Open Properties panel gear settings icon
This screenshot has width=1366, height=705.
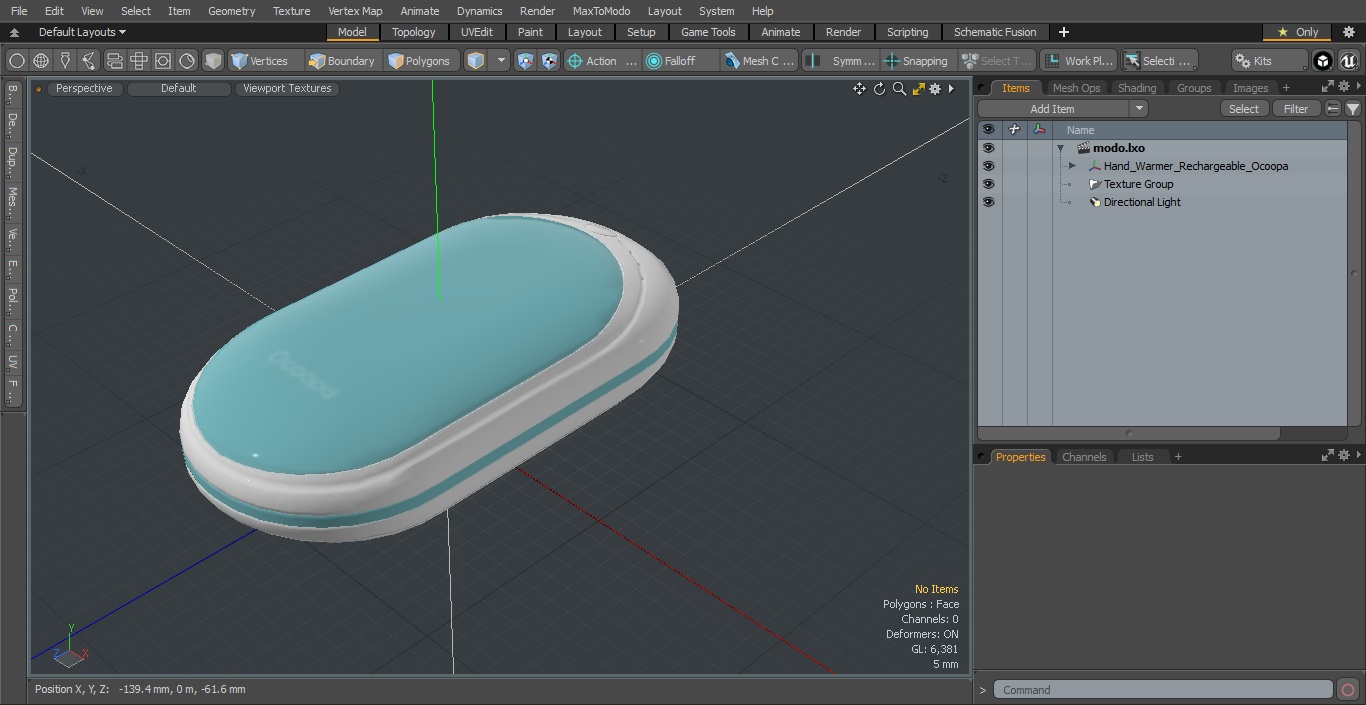point(1344,455)
